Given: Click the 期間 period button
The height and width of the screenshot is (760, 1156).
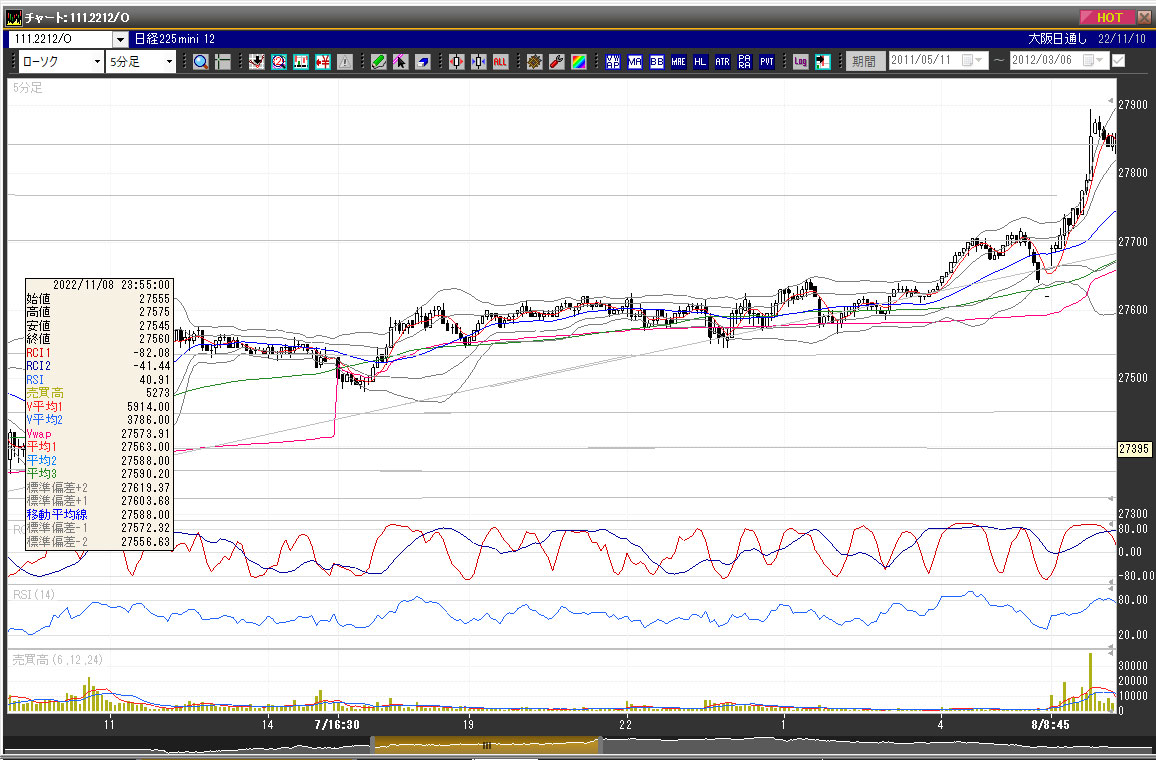Looking at the screenshot, I should pos(865,61).
